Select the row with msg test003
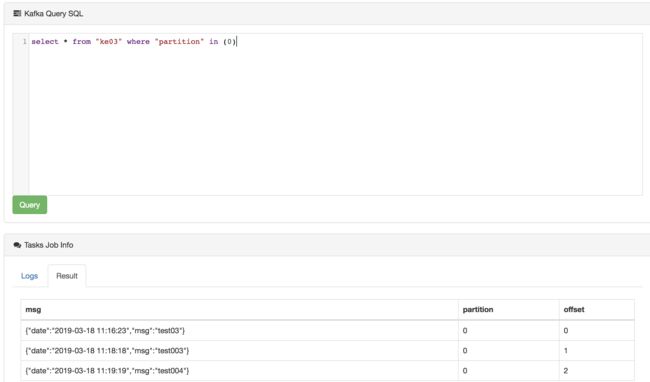This screenshot has height=382, width=650. coord(327,351)
